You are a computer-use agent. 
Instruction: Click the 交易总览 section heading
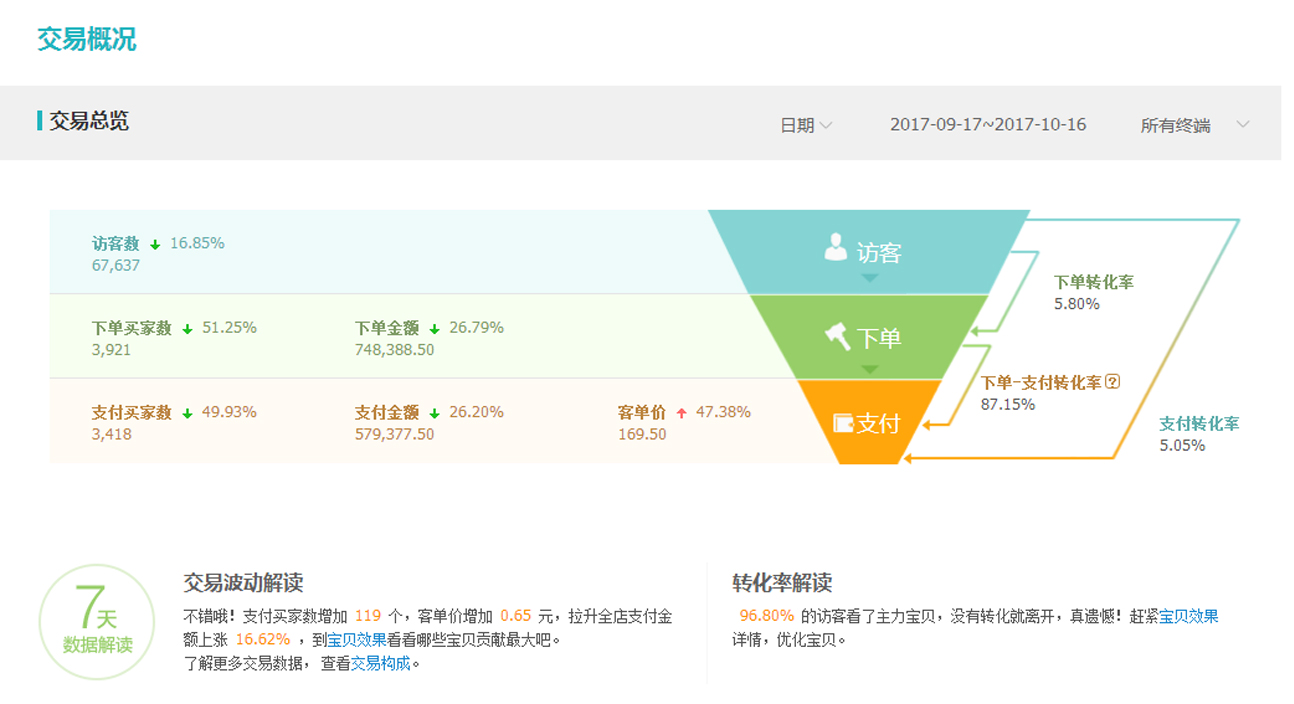click(89, 122)
